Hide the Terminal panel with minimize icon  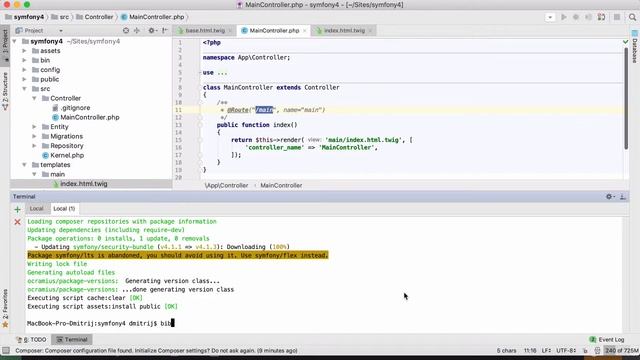[623, 197]
